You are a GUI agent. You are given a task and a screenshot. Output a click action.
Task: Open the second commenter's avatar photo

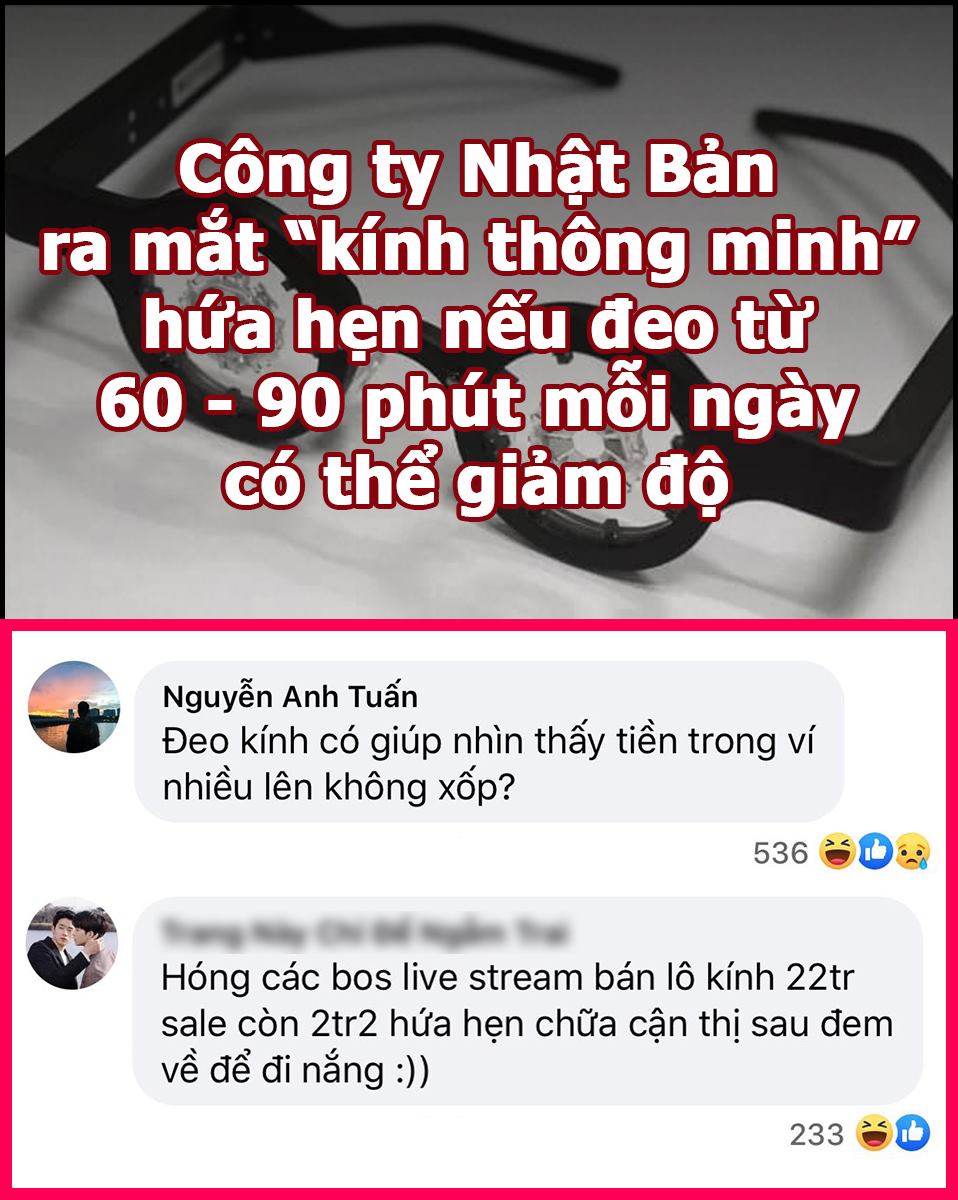tap(73, 944)
